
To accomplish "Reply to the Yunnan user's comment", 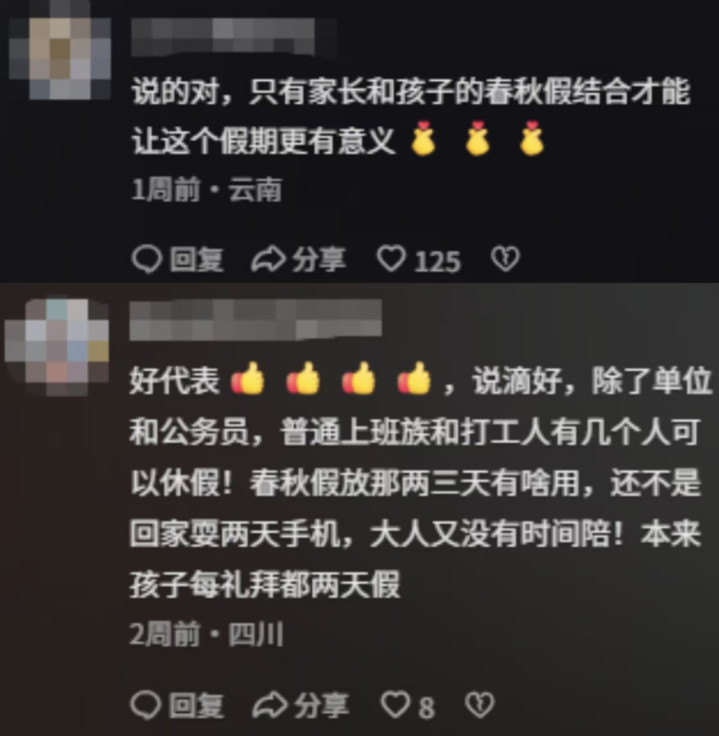I will tap(177, 259).
